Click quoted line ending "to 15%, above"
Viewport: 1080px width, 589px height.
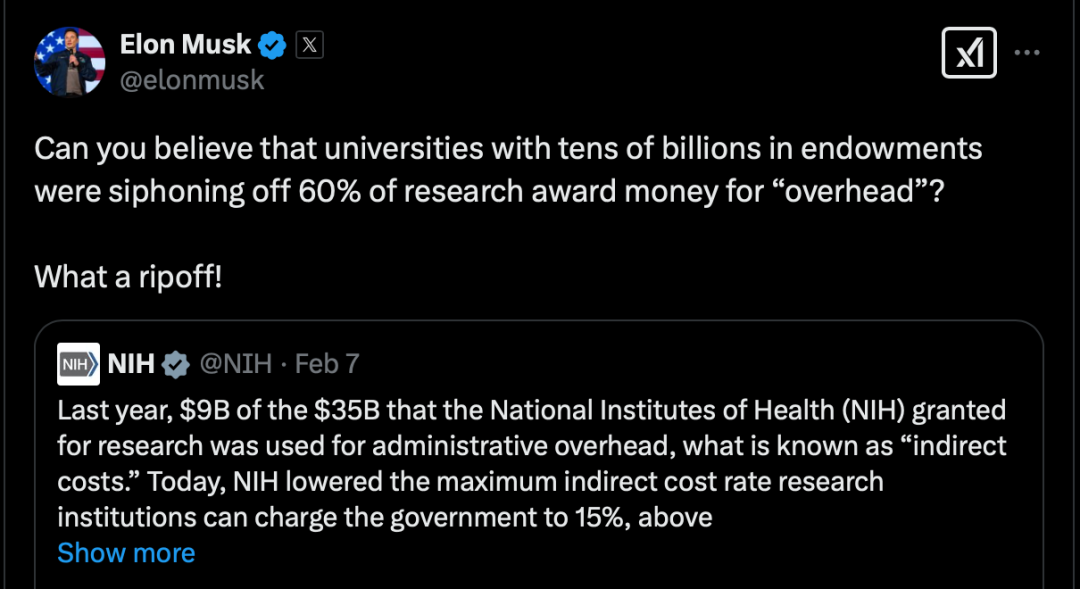pos(385,518)
